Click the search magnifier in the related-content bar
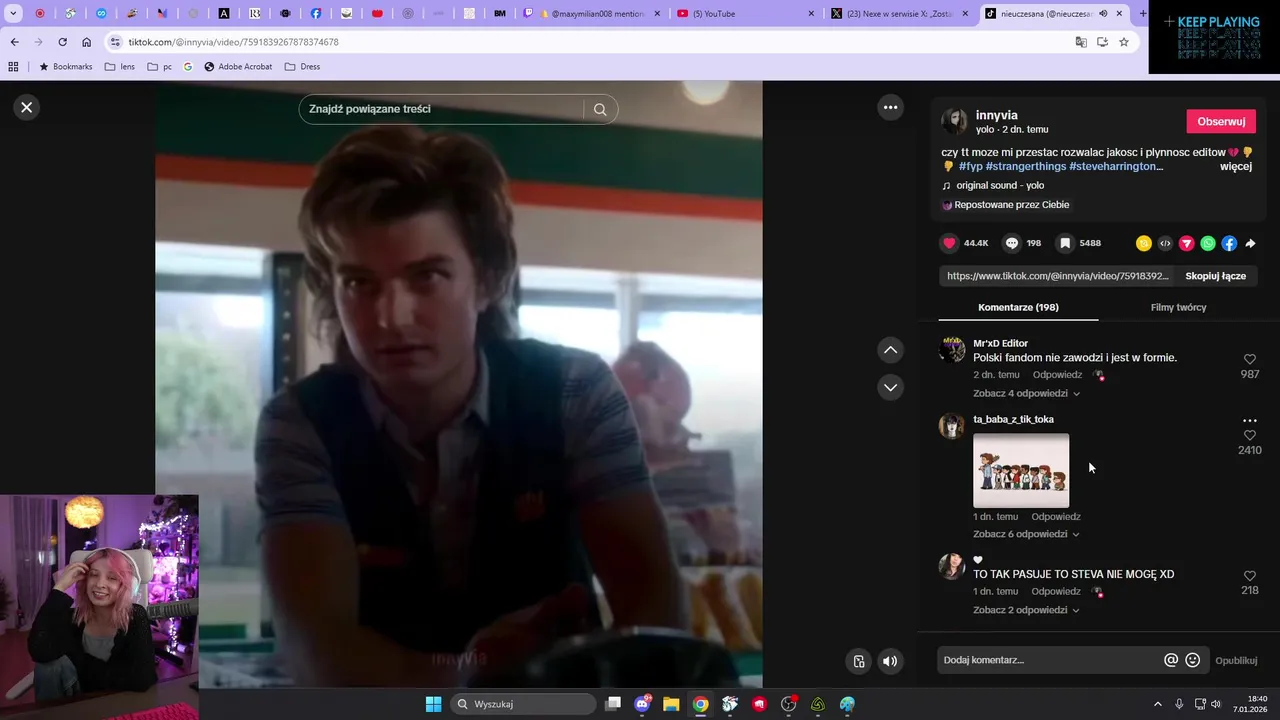The image size is (1280, 720). 600,110
